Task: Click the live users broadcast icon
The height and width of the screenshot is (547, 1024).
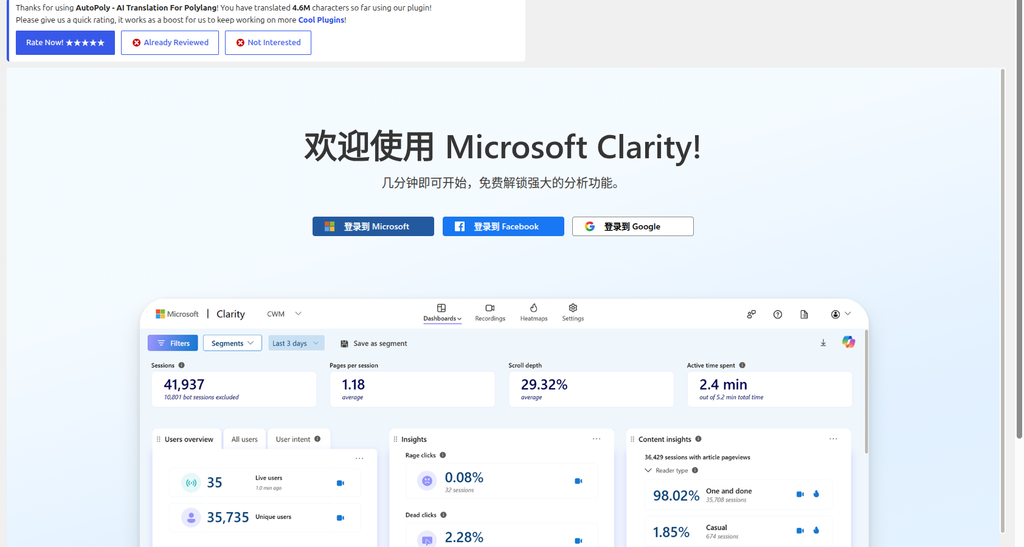Action: point(191,483)
